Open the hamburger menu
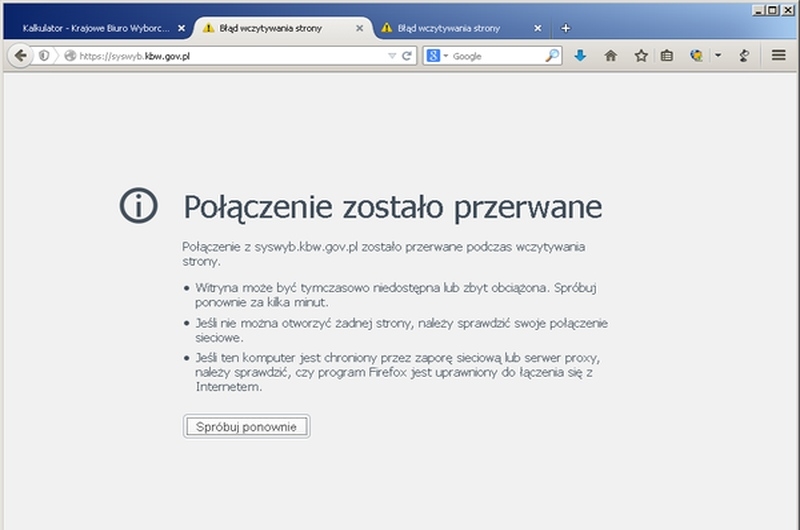 pos(779,55)
